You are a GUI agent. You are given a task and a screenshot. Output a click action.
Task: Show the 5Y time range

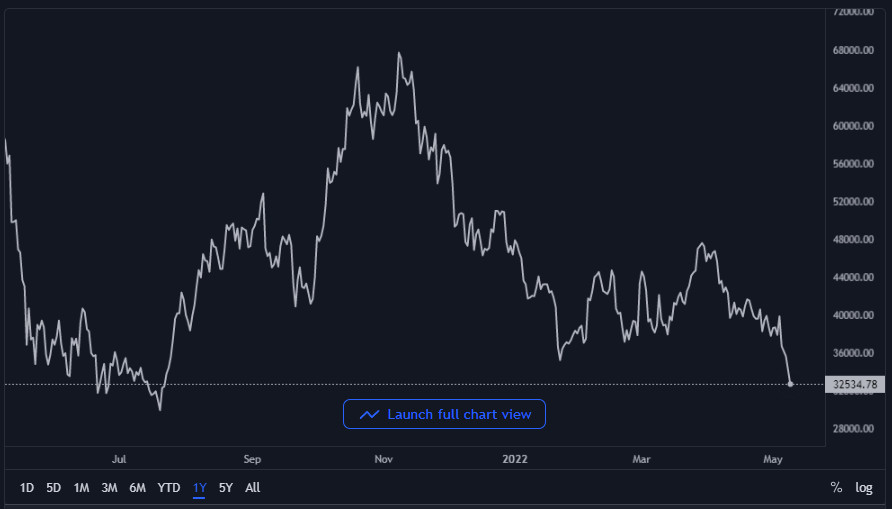coord(226,488)
